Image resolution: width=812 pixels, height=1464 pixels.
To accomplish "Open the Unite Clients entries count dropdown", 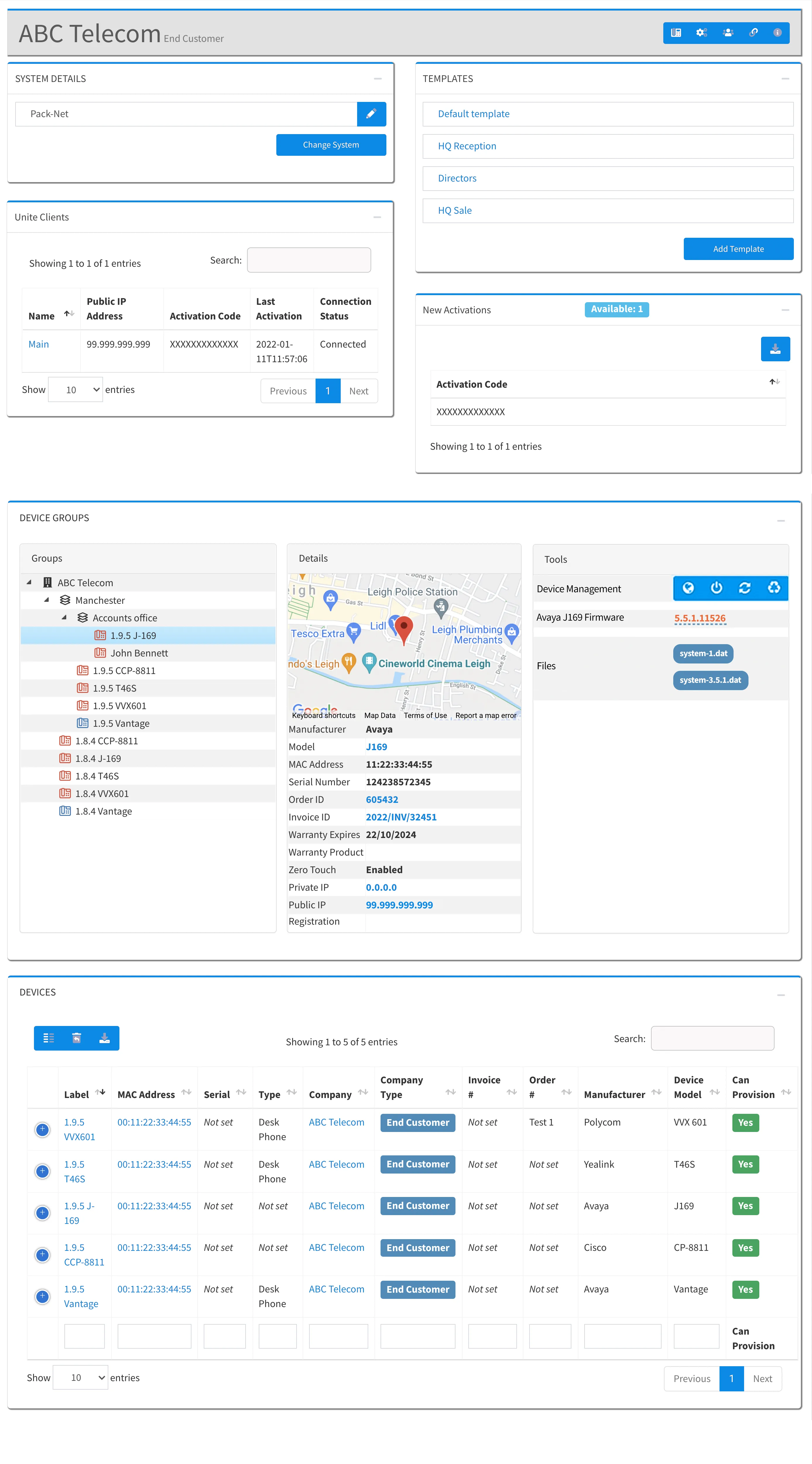I will [76, 390].
